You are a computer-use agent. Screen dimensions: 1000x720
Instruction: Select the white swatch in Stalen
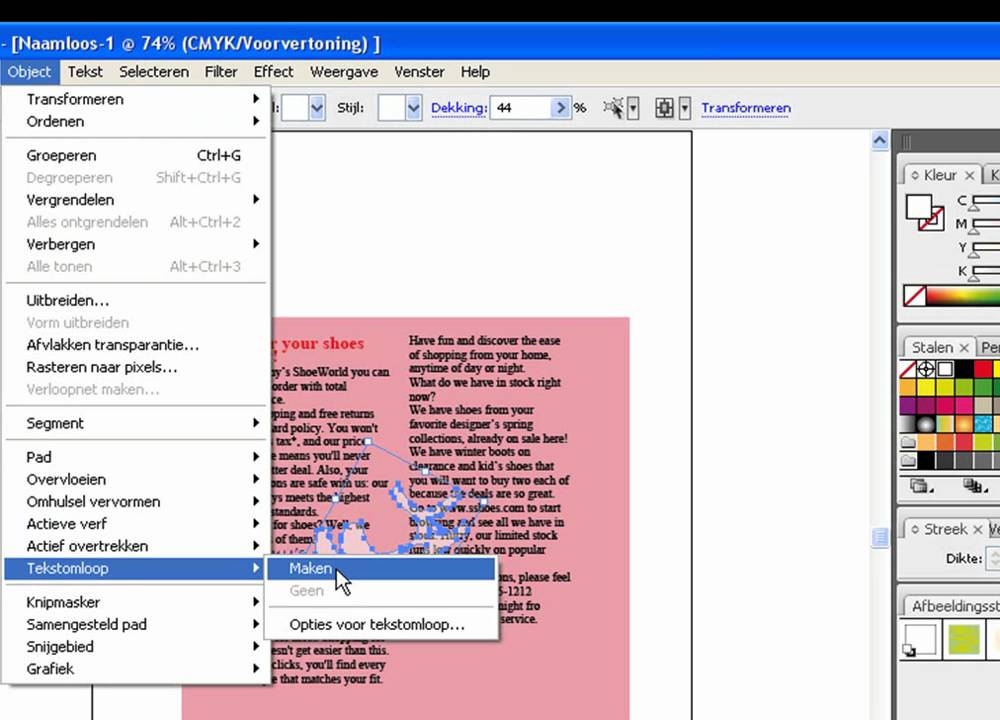pos(945,369)
